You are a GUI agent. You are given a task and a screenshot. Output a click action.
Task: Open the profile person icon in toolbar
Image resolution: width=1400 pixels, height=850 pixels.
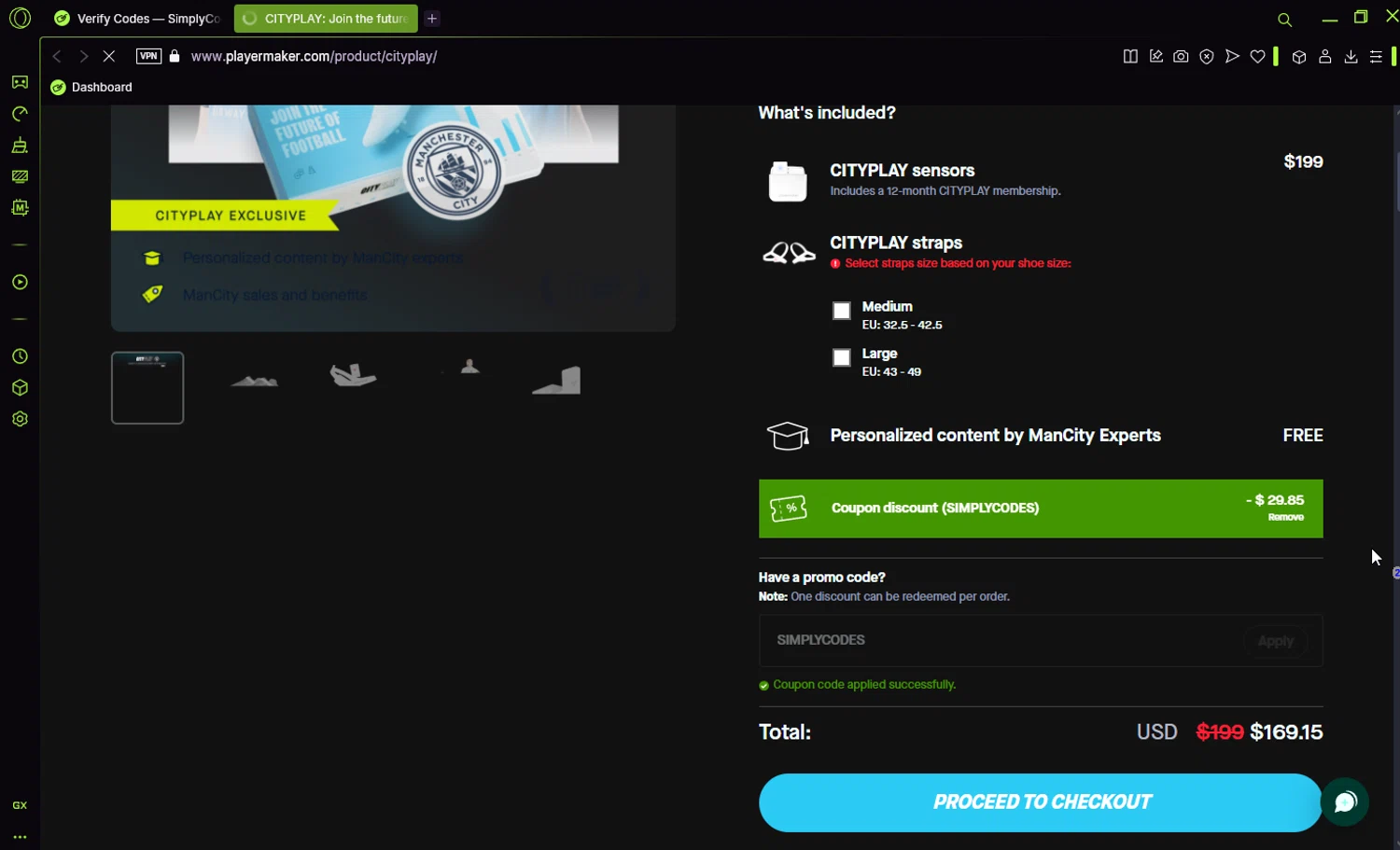pos(1324,56)
